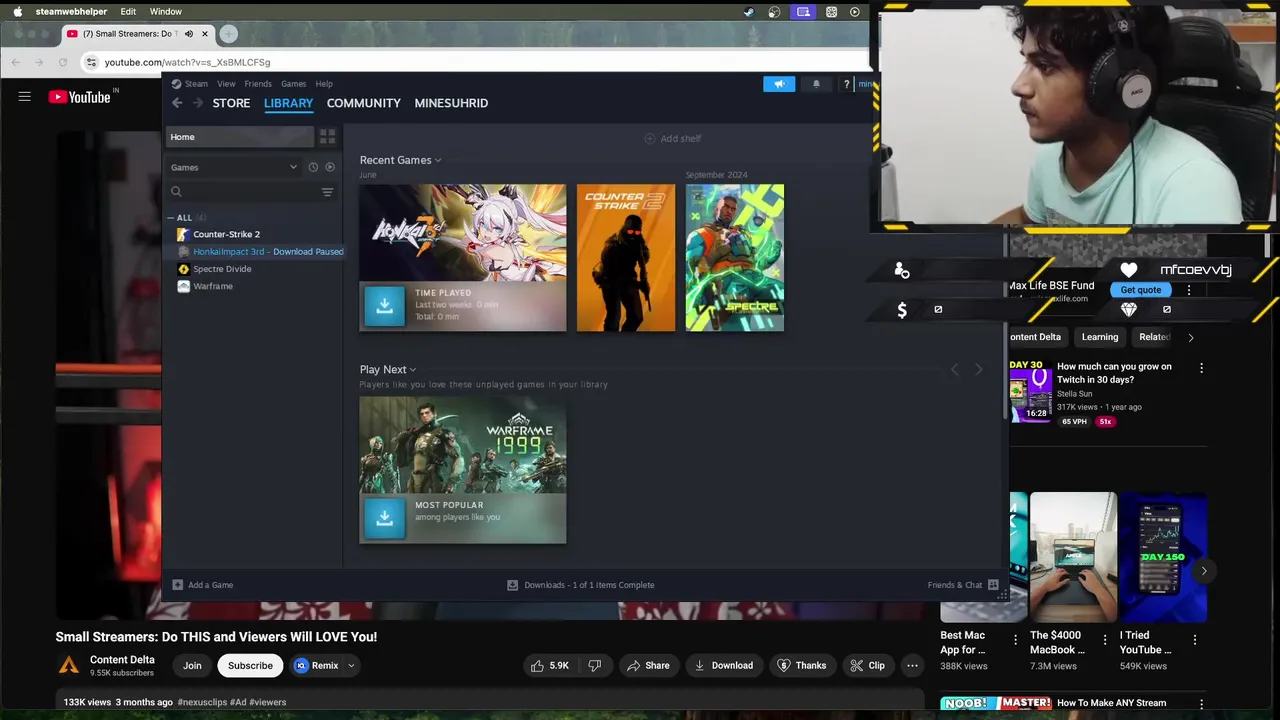The height and width of the screenshot is (720, 1280).
Task: Open macOS Edit menu
Action: click(x=128, y=12)
